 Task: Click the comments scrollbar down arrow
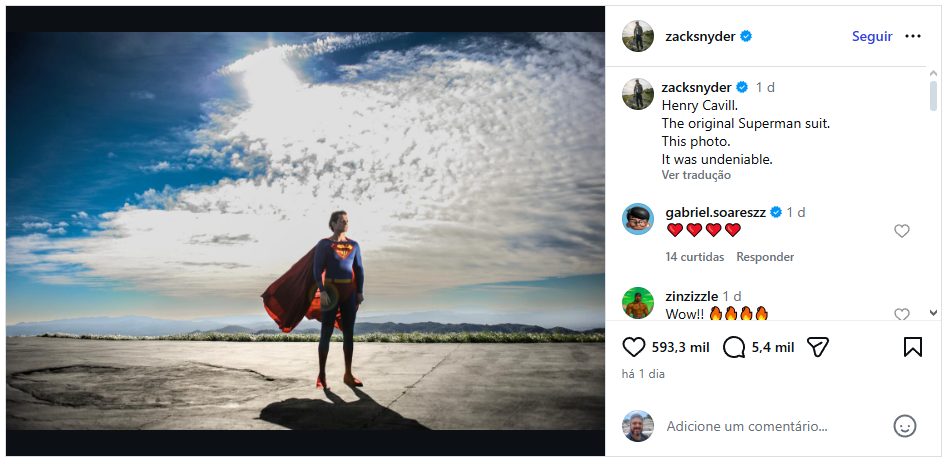(934, 313)
